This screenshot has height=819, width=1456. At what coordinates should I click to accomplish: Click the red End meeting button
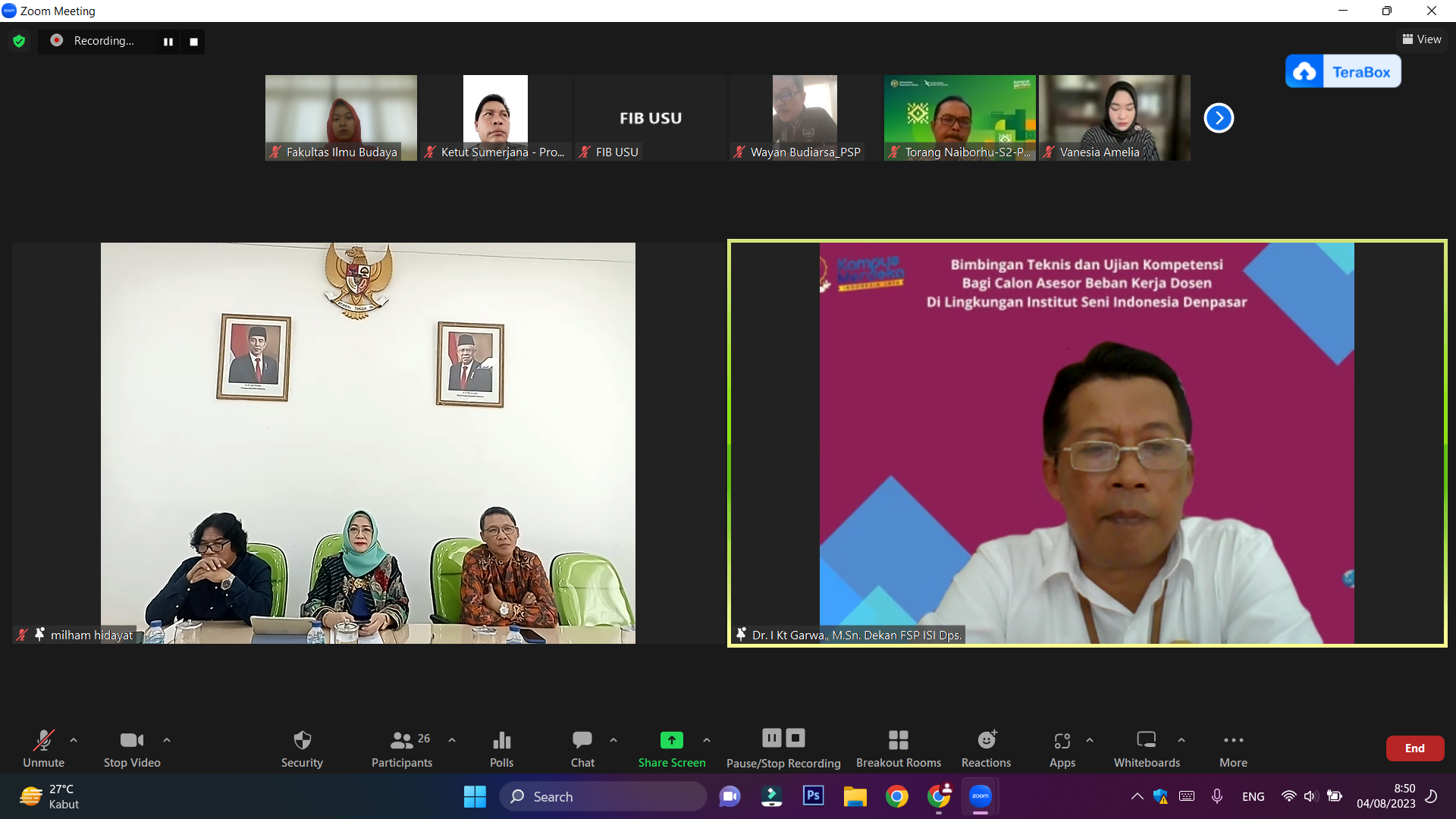[1415, 748]
